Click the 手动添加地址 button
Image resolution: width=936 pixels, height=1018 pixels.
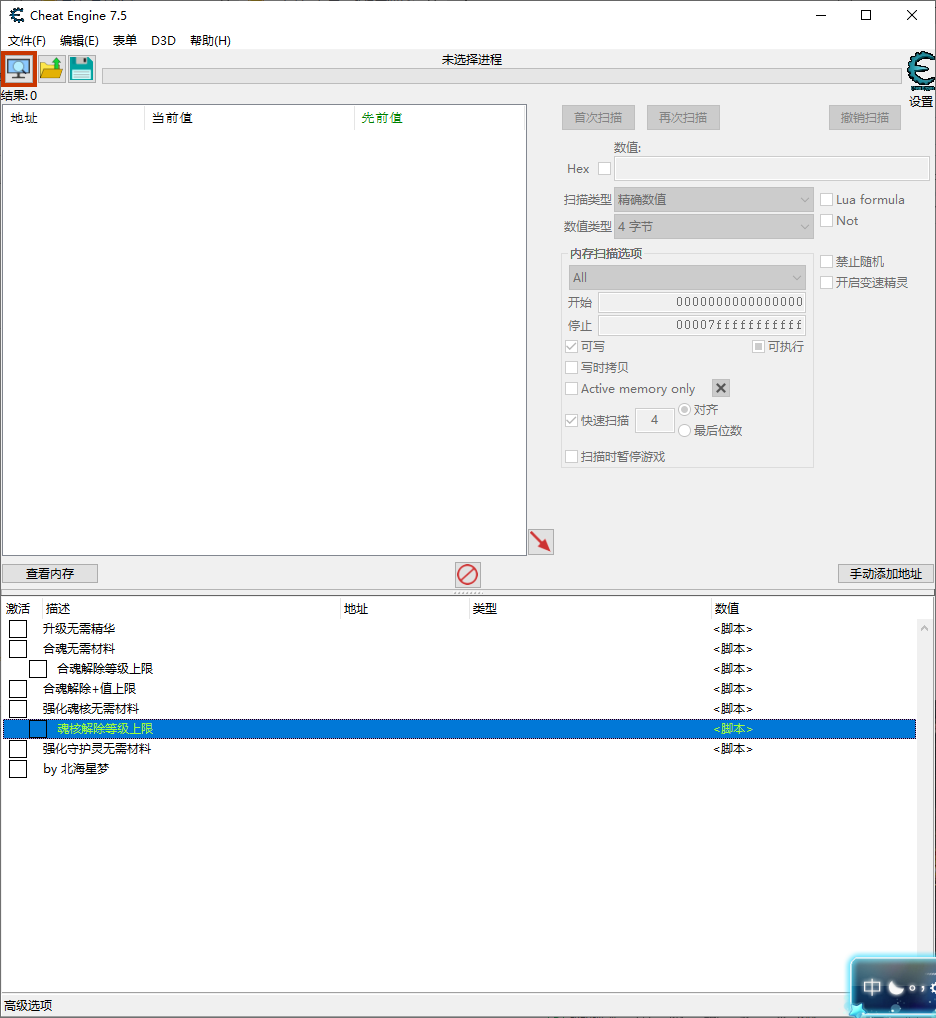(x=884, y=573)
